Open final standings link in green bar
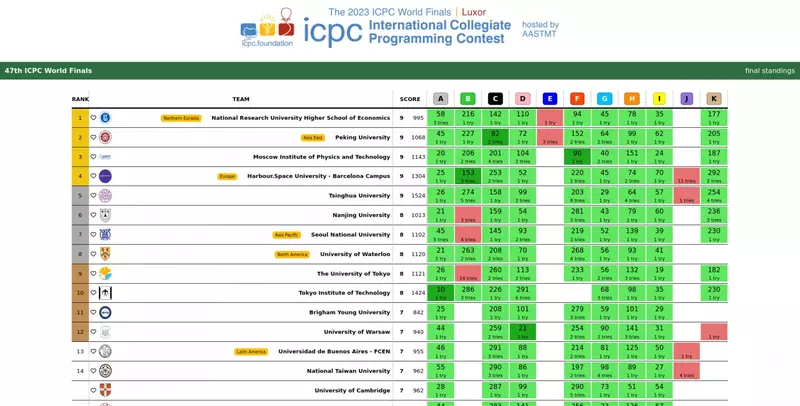Screen dimensions: 800x406 (769, 71)
